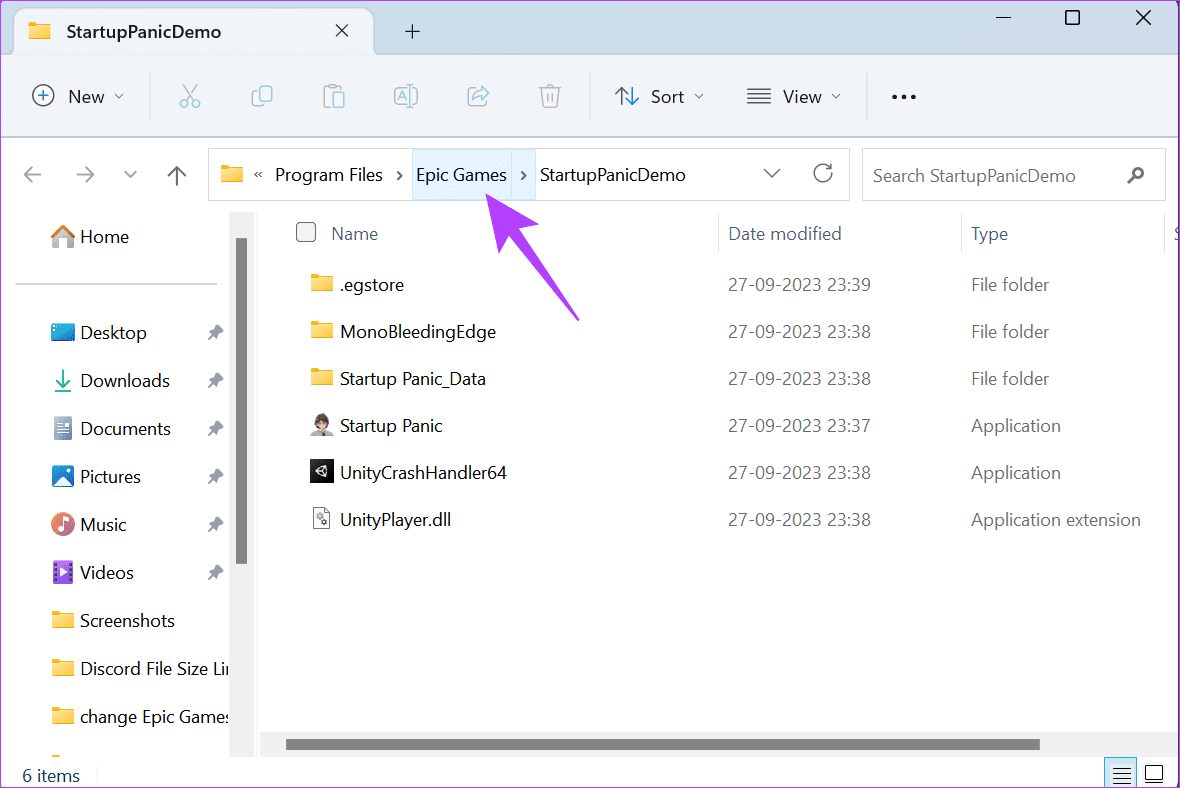Click the Search StartupPanicDemo field

[x=1013, y=175]
